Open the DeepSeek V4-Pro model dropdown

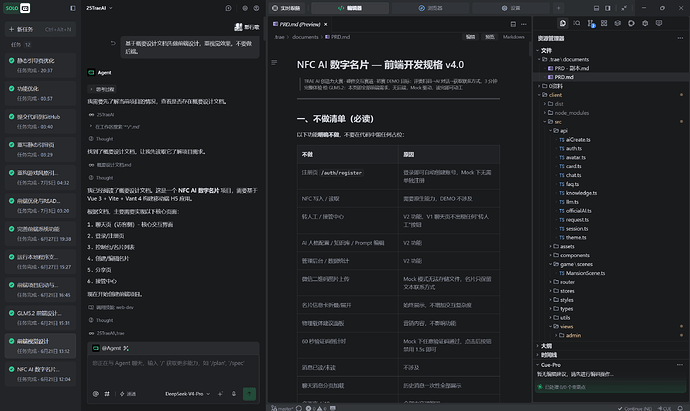tap(187, 394)
